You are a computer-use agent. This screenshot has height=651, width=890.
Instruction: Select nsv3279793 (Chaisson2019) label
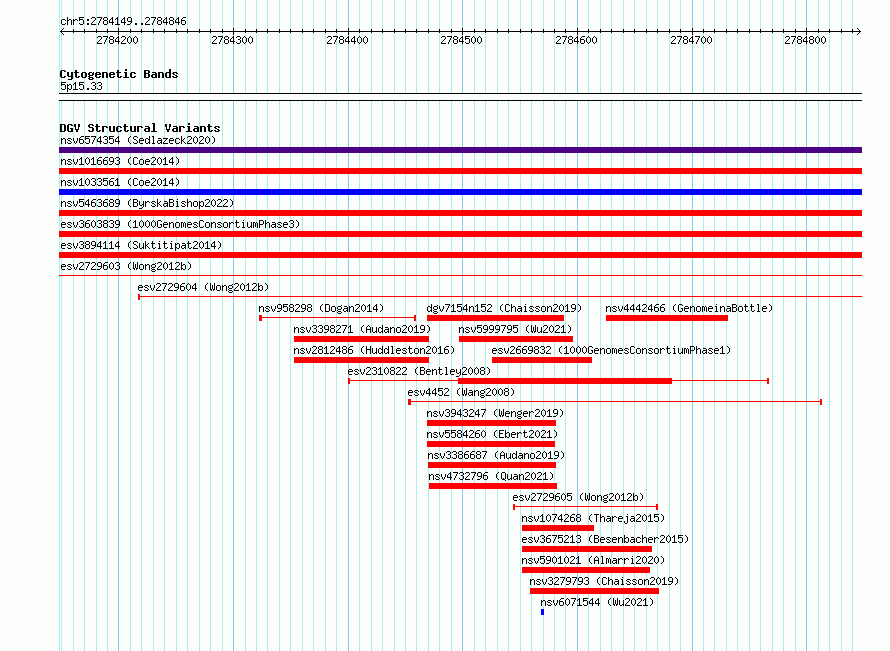(x=604, y=581)
